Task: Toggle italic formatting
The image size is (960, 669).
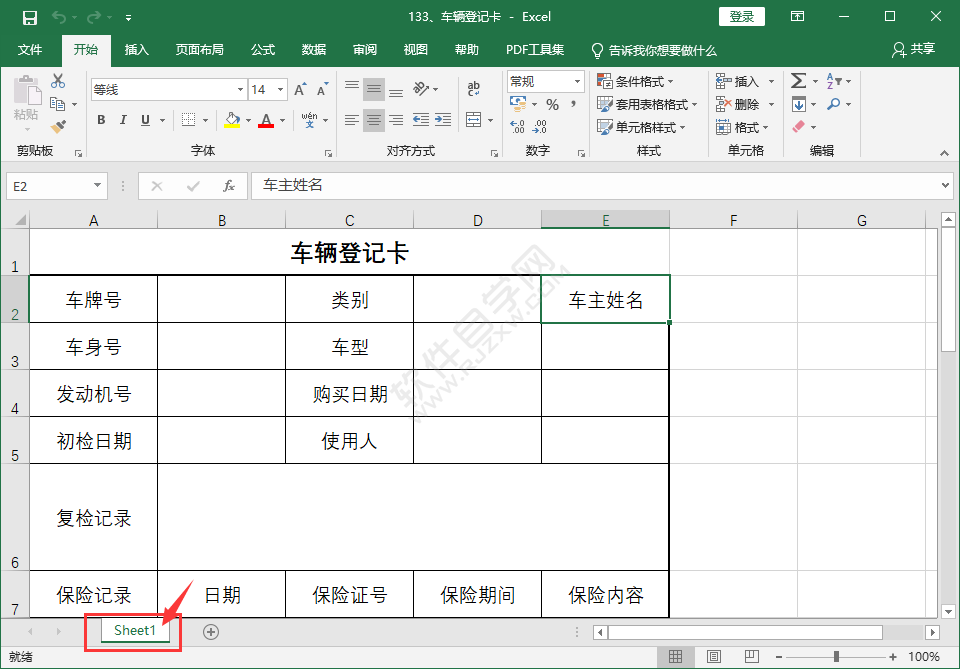Action: tap(123, 120)
